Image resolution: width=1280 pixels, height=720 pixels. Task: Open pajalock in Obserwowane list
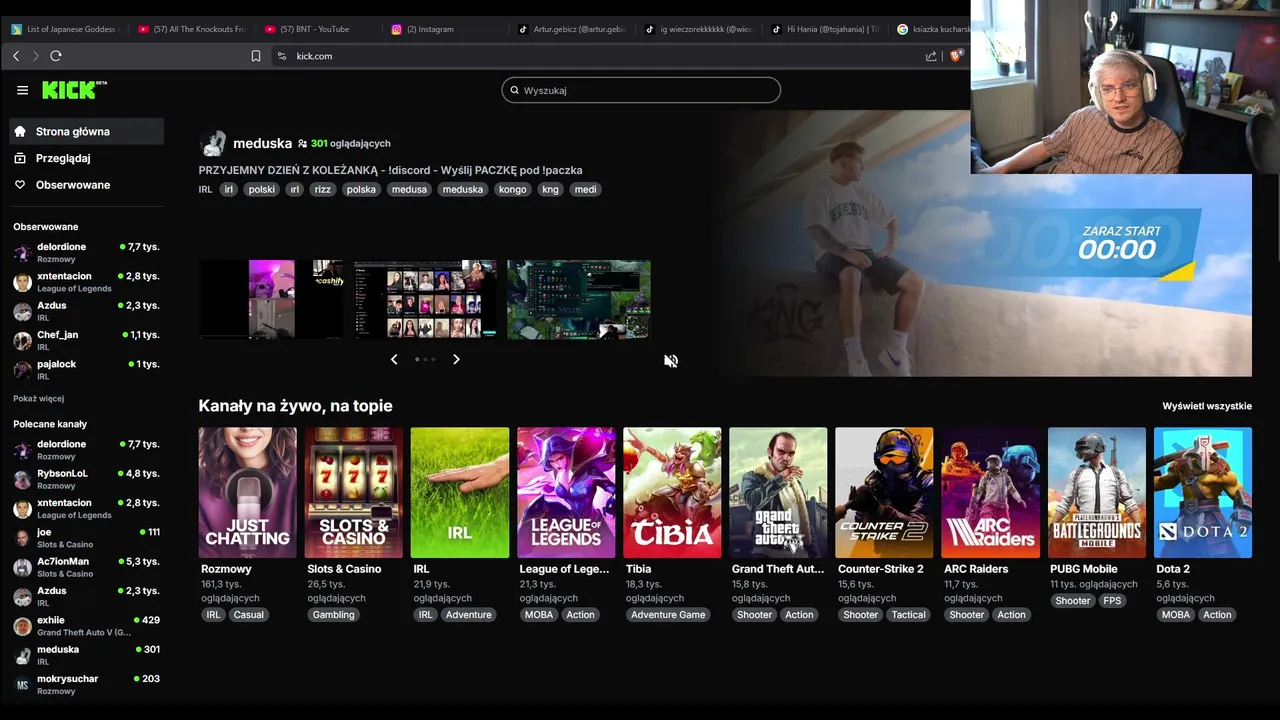pyautogui.click(x=86, y=370)
